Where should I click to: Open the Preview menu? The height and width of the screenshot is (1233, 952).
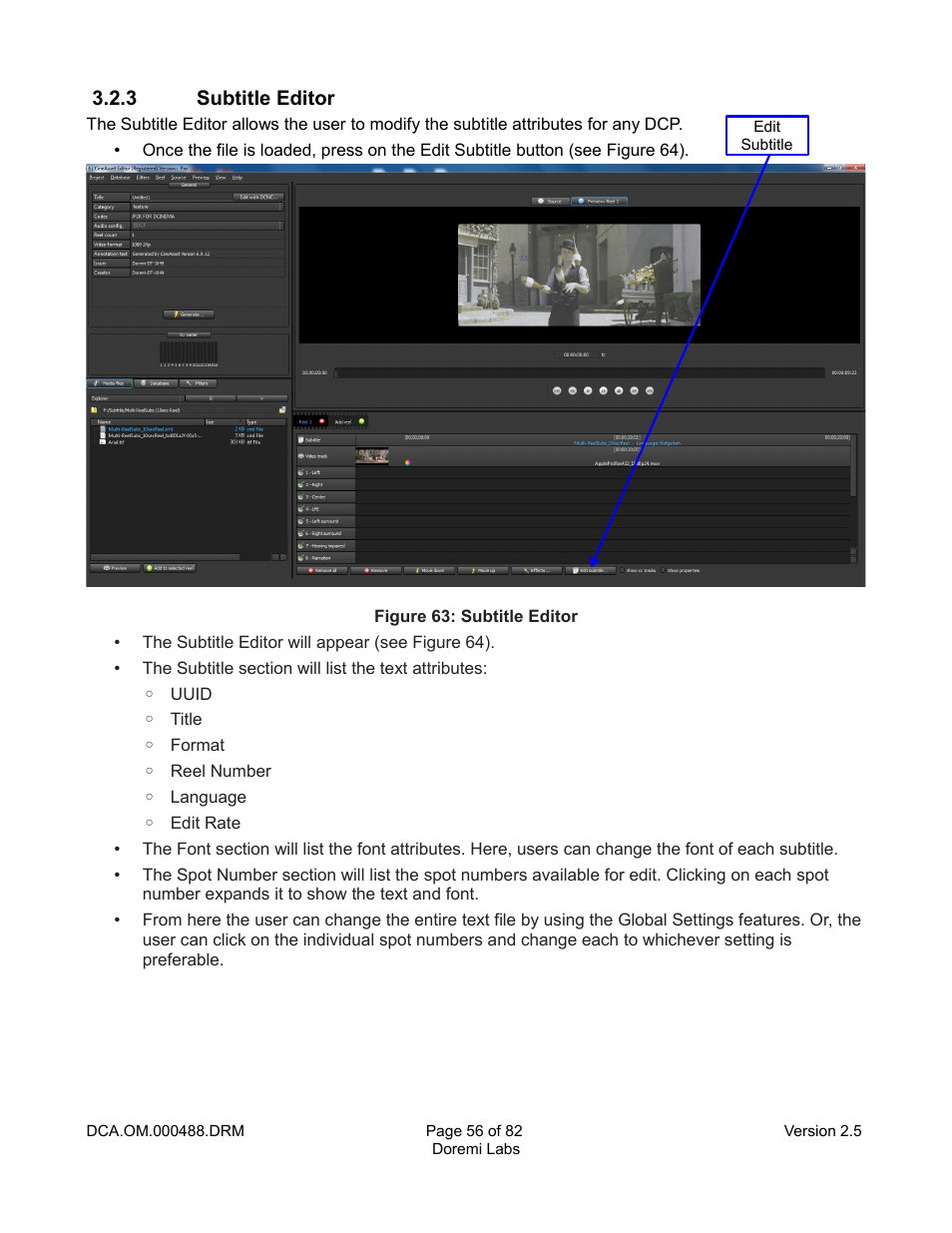point(201,178)
